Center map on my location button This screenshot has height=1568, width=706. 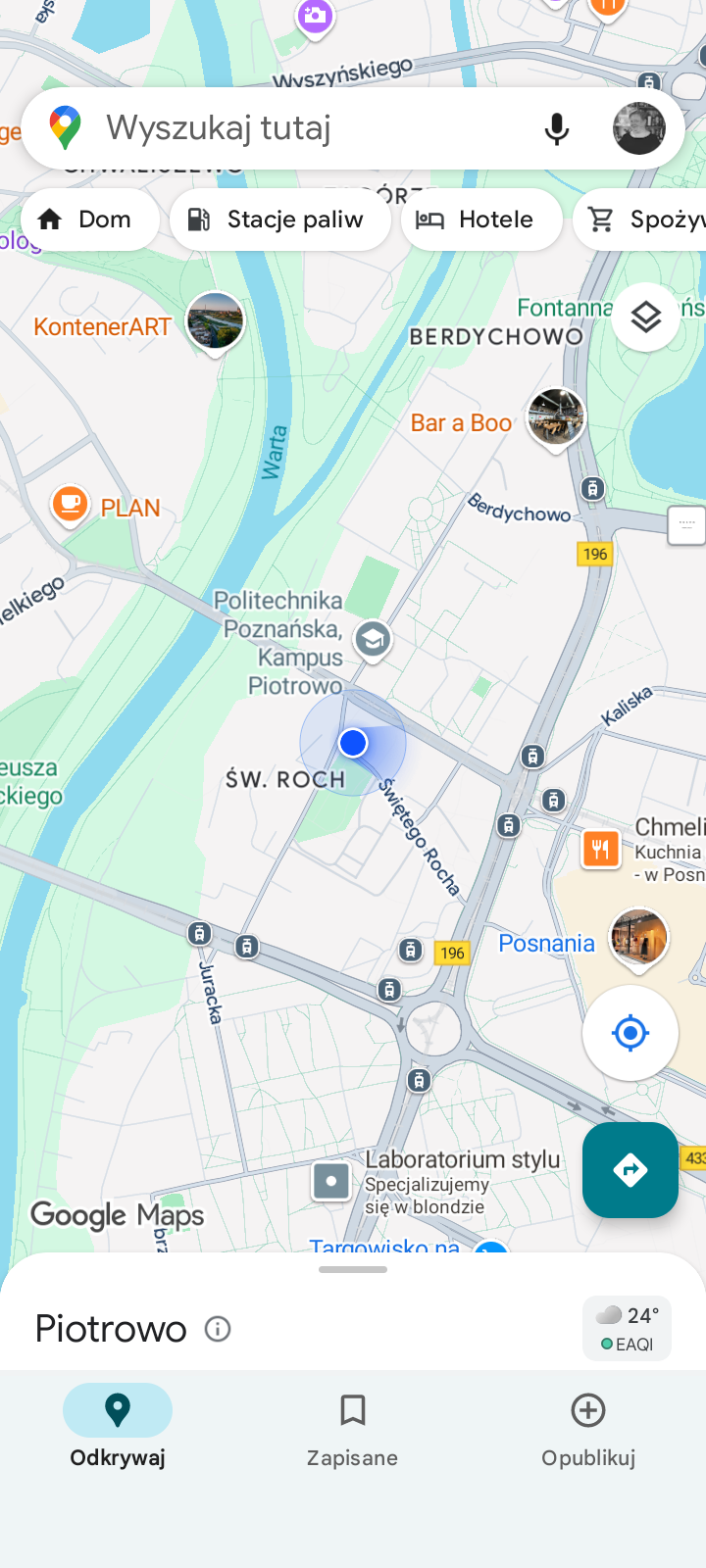tap(630, 1033)
